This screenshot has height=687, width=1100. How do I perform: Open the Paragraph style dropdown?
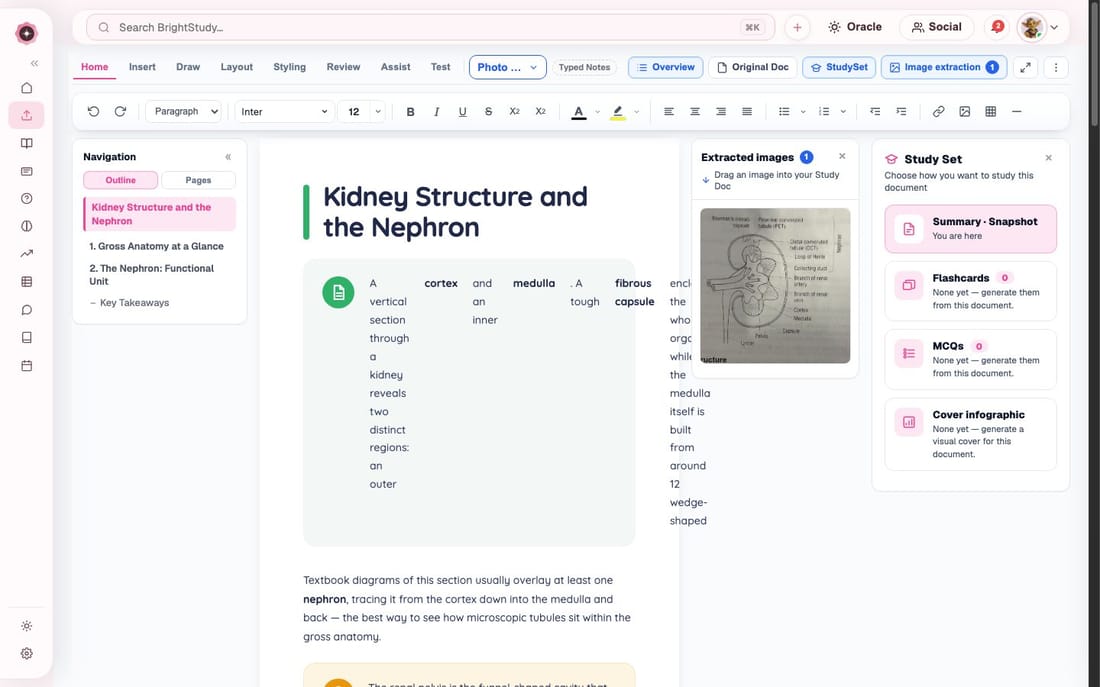pos(184,112)
